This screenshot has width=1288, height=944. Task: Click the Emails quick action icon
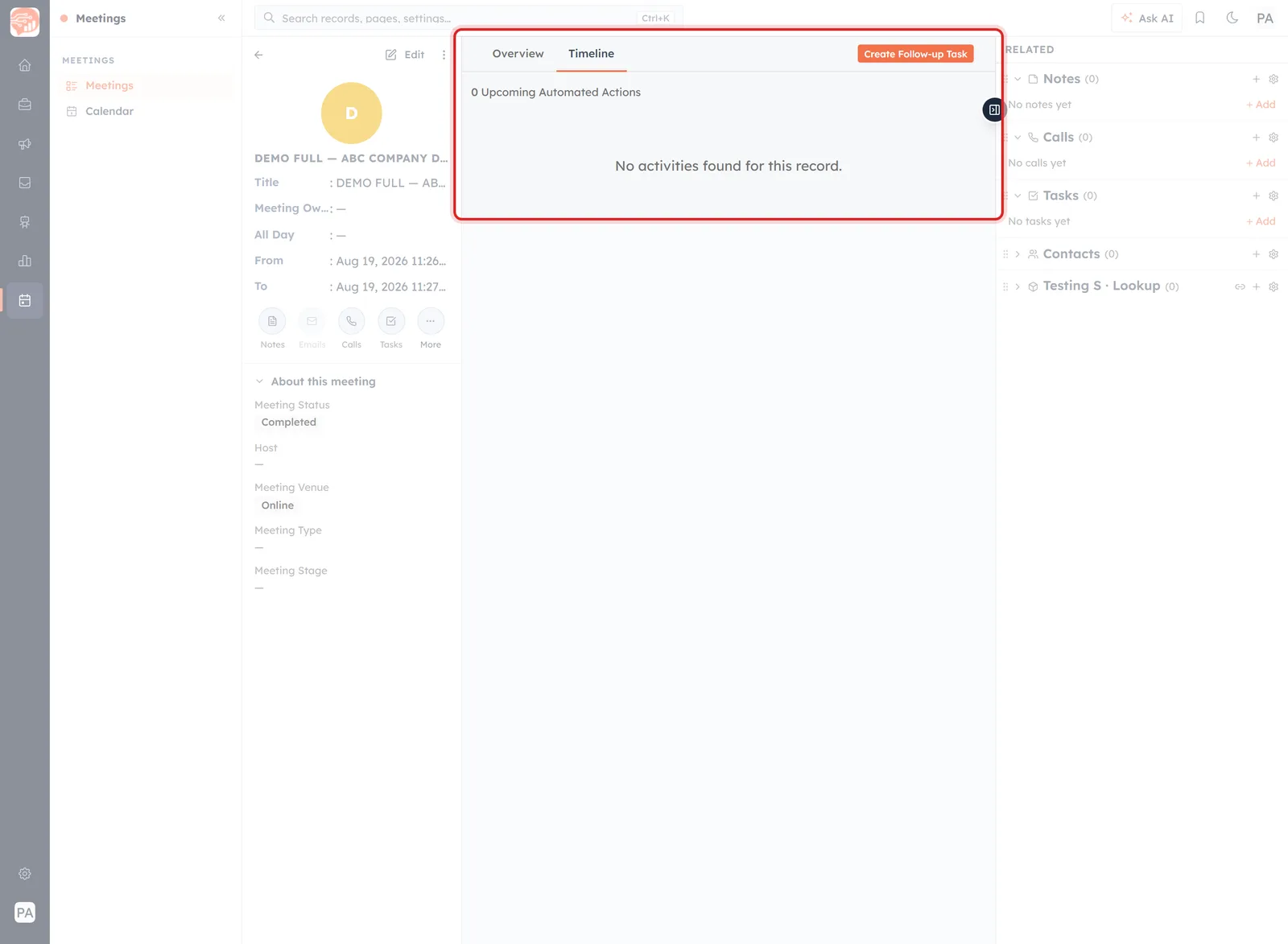click(x=312, y=321)
